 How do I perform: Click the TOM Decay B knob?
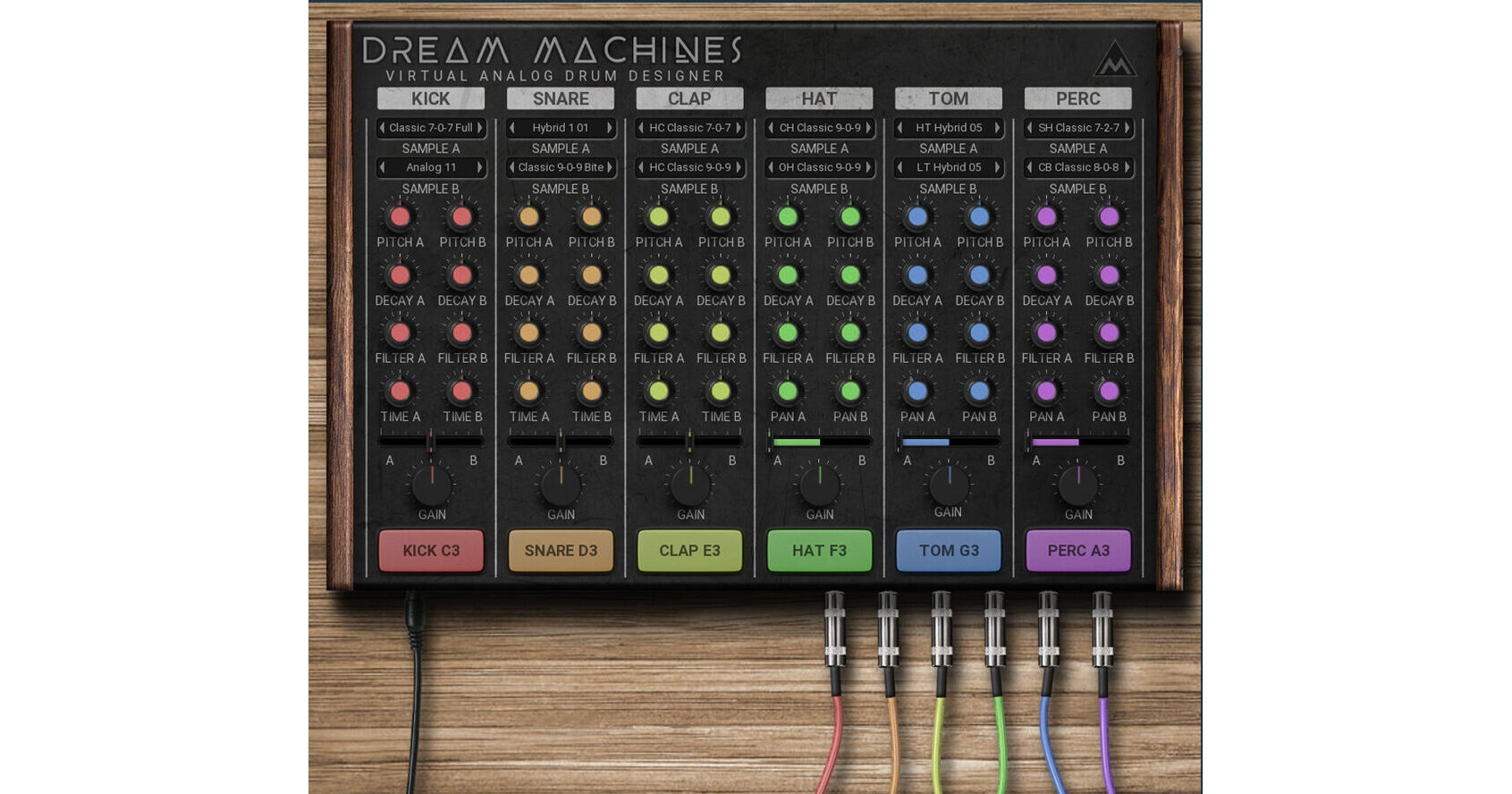pyautogui.click(x=979, y=275)
